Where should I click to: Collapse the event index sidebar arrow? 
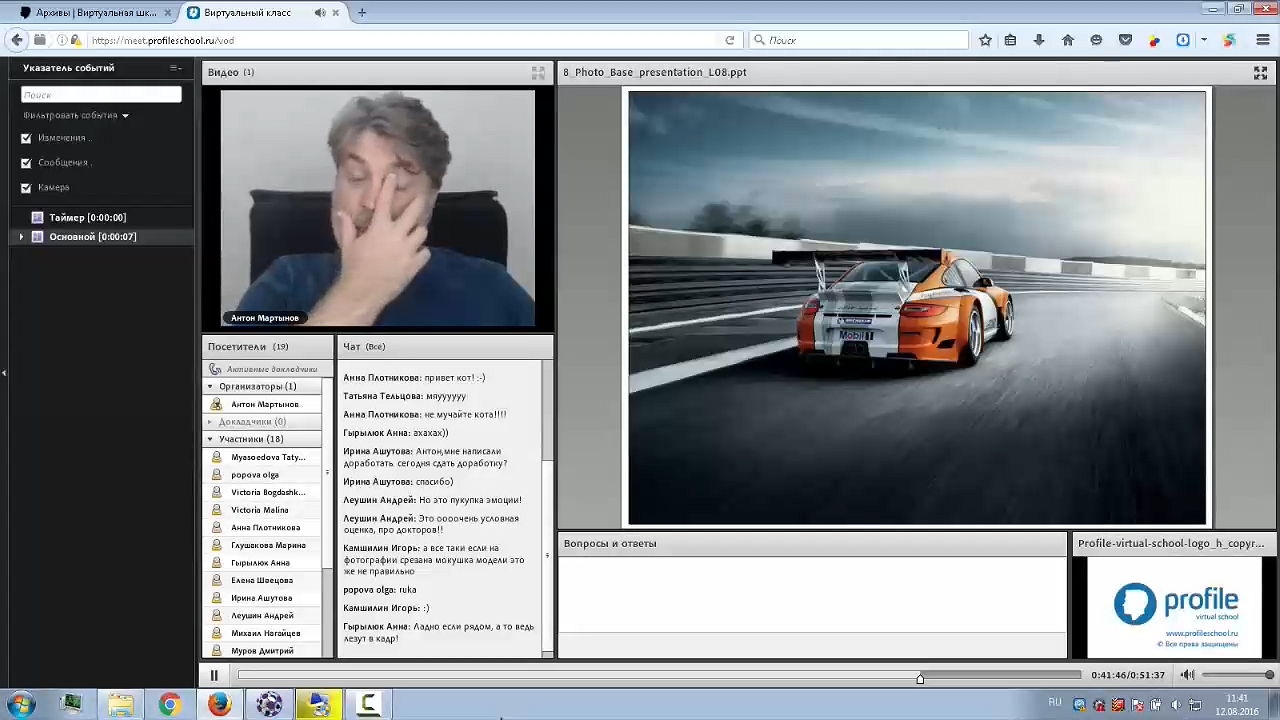4,373
